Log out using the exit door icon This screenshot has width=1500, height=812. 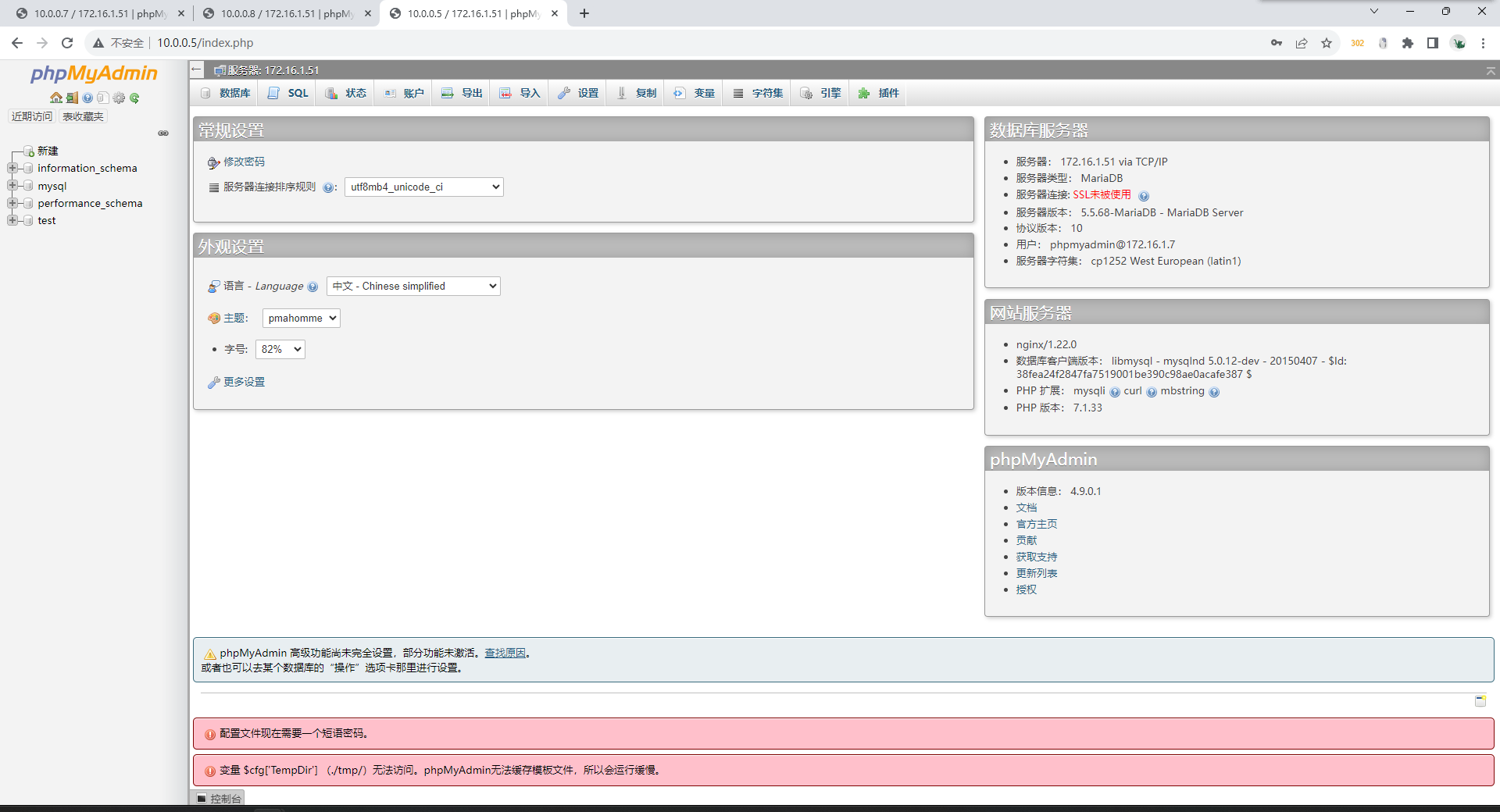[72, 98]
